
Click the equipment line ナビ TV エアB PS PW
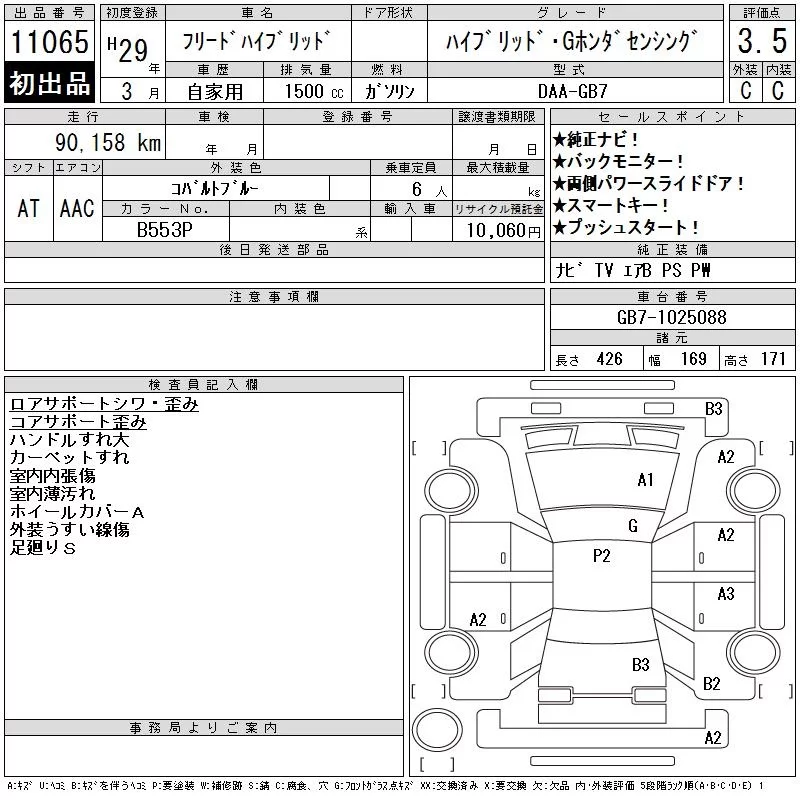point(632,270)
